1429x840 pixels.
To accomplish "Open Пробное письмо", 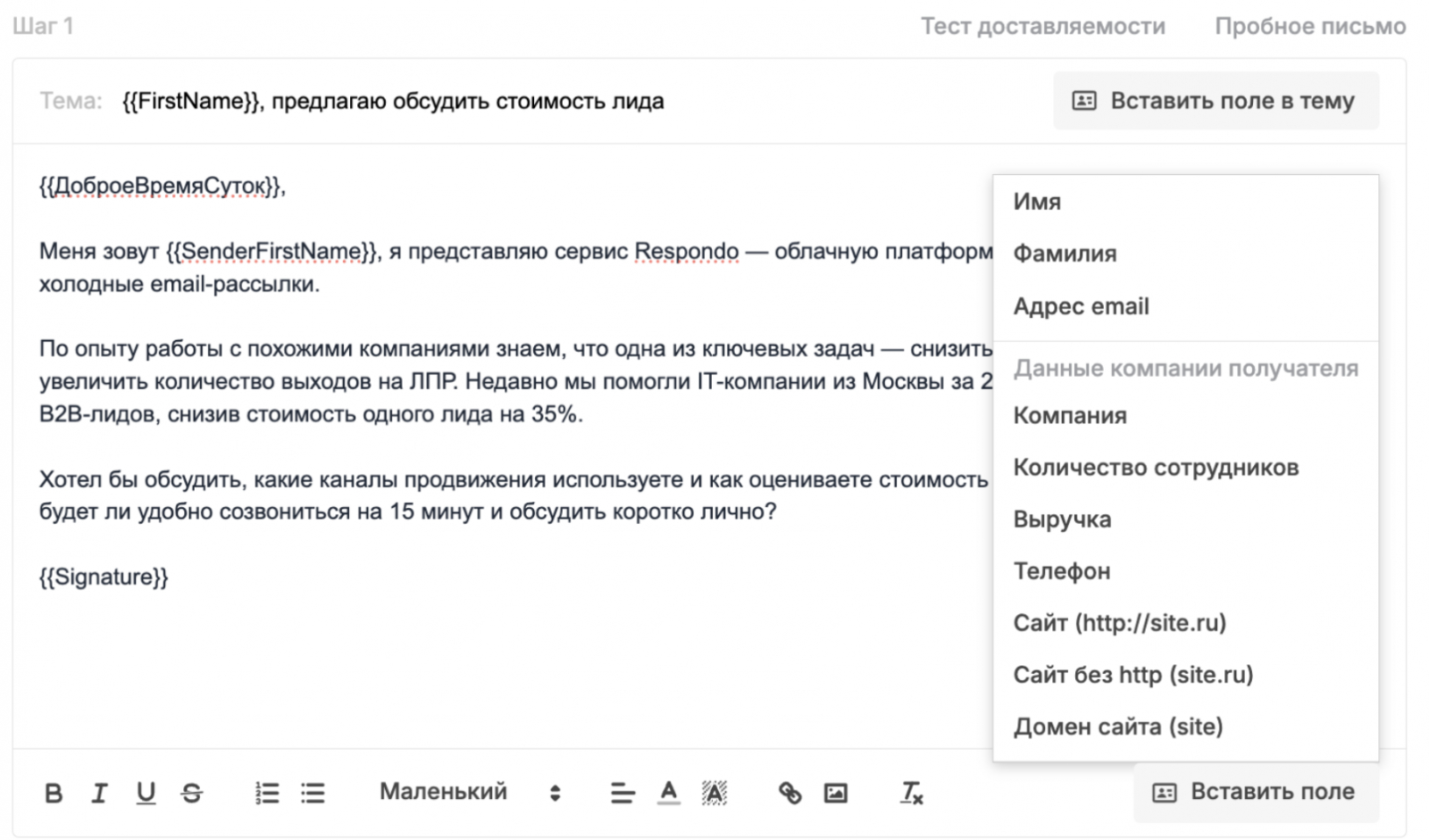I will tap(1308, 26).
